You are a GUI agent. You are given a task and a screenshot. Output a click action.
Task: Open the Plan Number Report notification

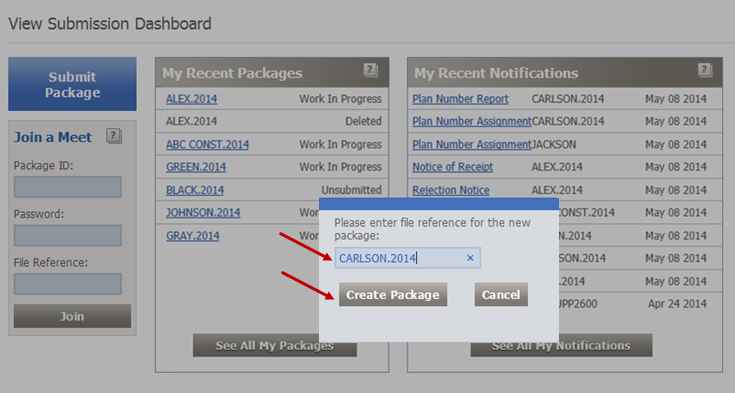click(x=460, y=99)
